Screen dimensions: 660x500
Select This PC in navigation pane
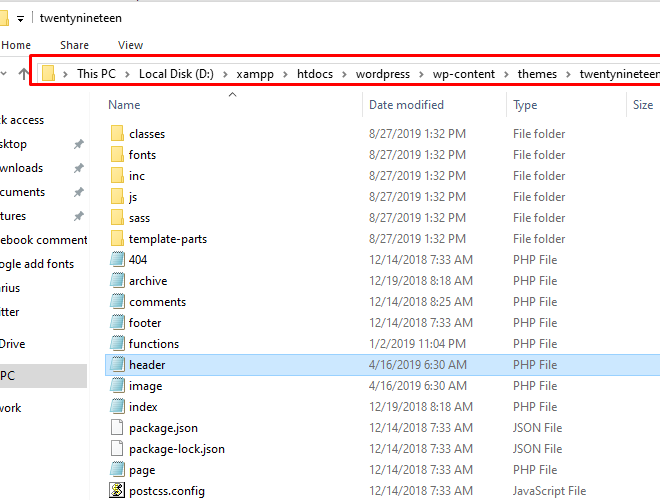(x=43, y=375)
